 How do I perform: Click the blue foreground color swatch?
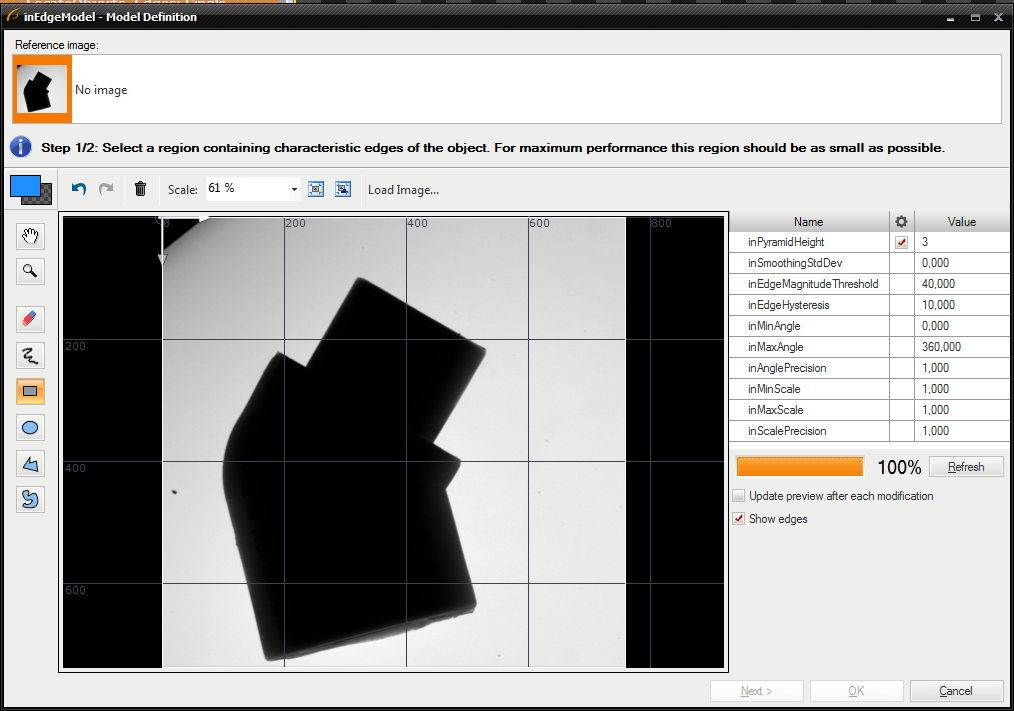pos(24,186)
